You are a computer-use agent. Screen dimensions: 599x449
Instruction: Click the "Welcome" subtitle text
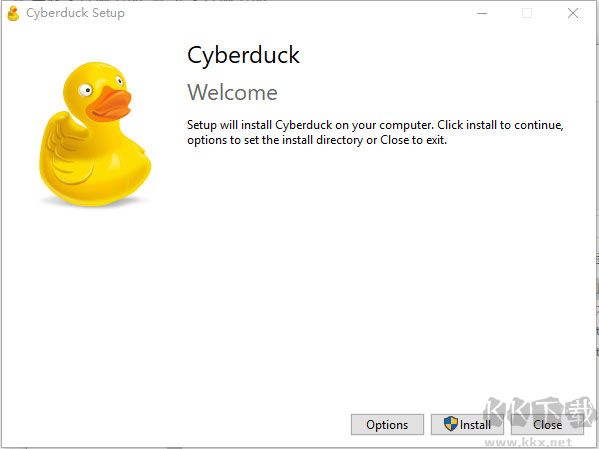232,92
